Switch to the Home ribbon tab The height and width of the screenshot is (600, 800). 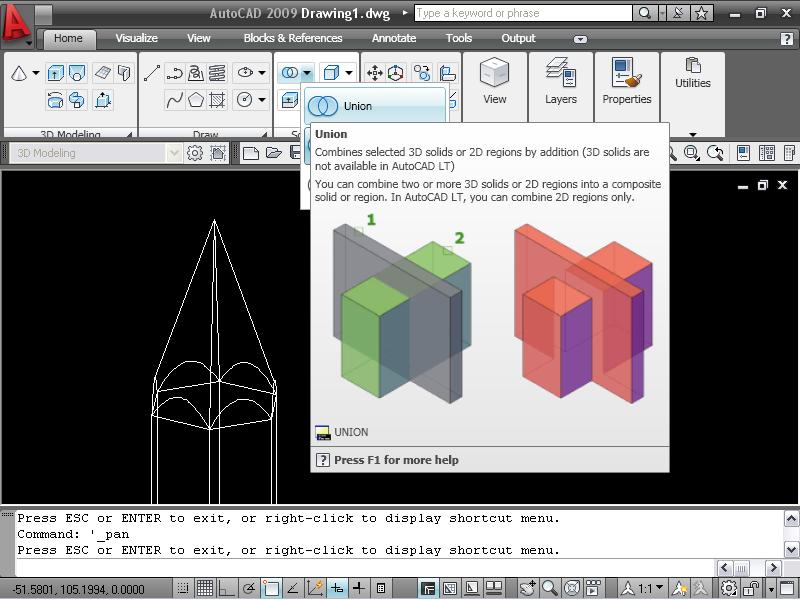(x=68, y=38)
